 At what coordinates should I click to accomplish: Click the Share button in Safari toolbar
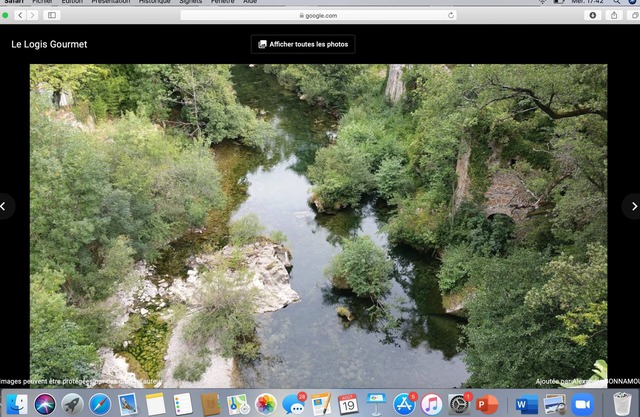click(x=614, y=16)
